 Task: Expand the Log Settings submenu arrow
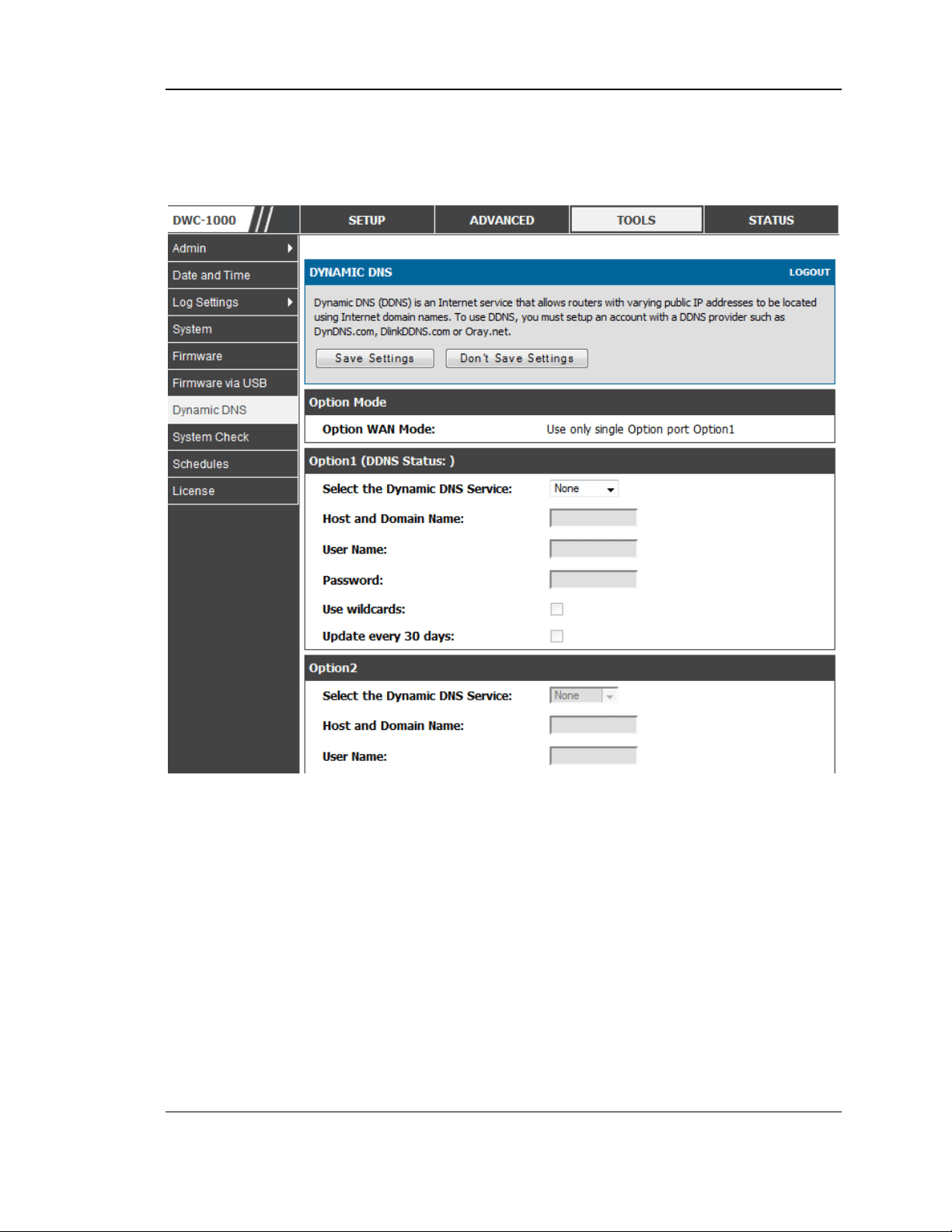(290, 302)
